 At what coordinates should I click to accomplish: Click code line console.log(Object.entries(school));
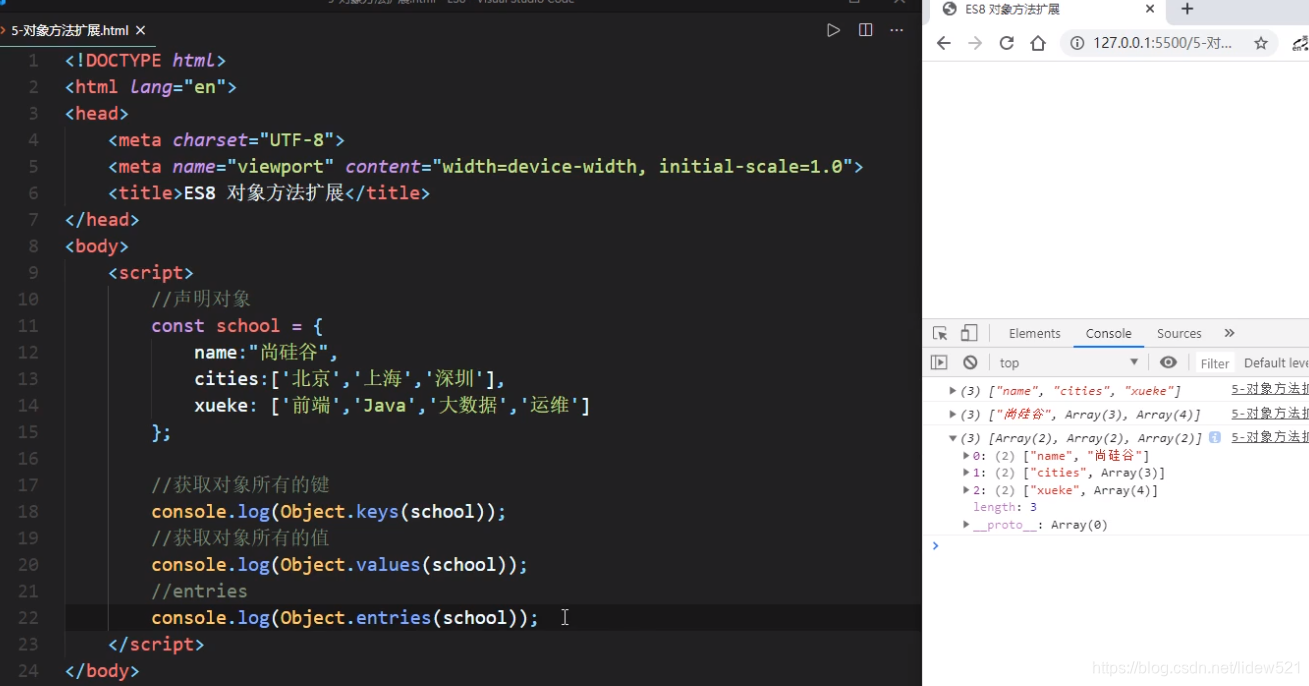[345, 618]
